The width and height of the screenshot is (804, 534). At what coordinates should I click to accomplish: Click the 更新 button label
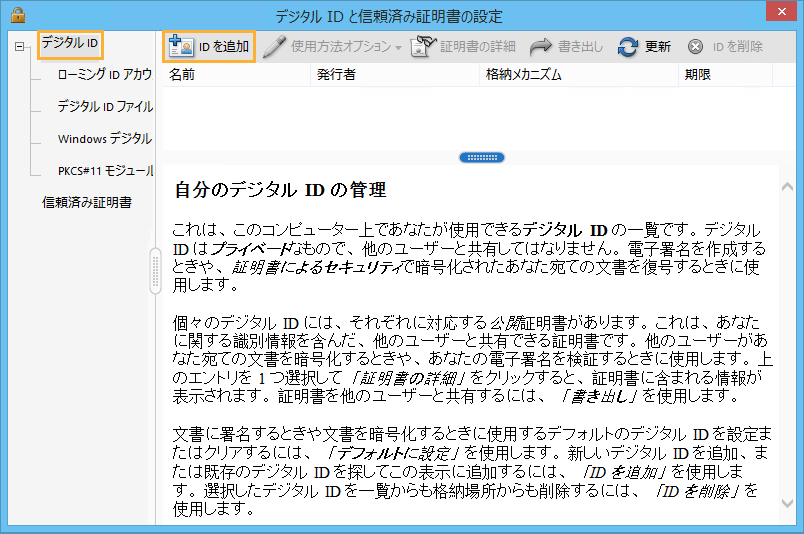(658, 47)
